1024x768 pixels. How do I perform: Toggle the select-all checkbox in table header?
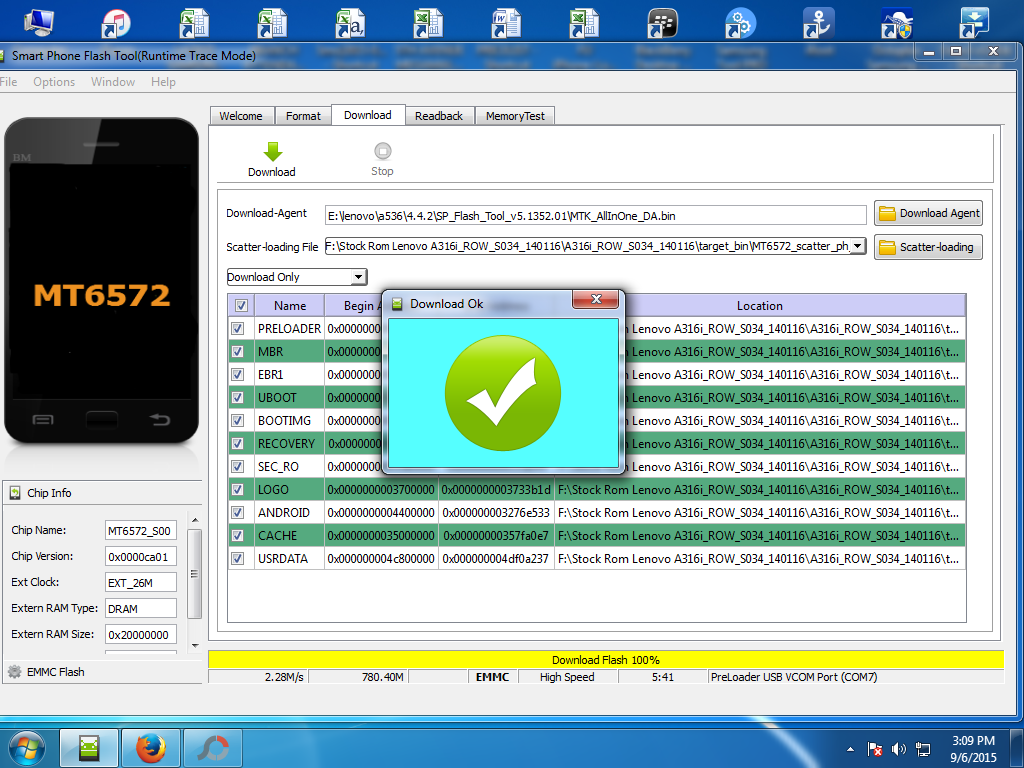241,306
